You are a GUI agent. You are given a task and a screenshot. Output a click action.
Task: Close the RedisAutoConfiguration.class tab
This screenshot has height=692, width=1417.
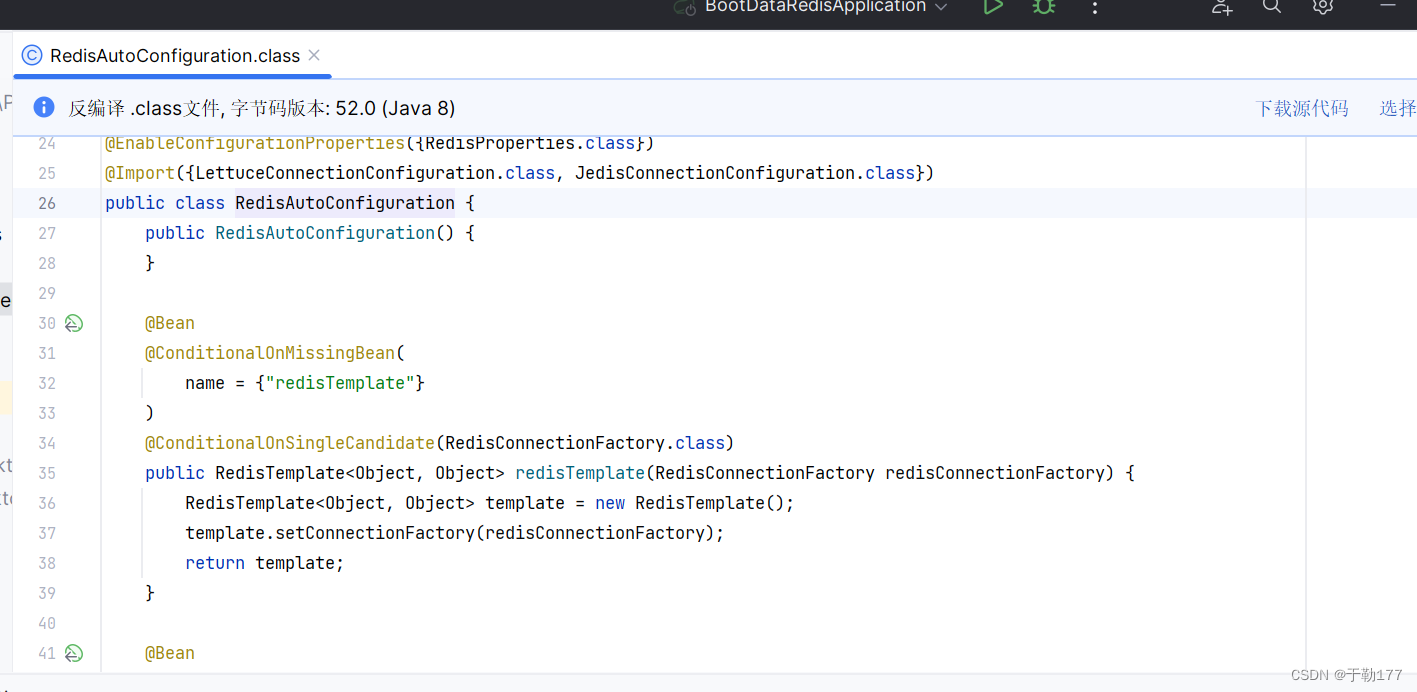(x=314, y=55)
